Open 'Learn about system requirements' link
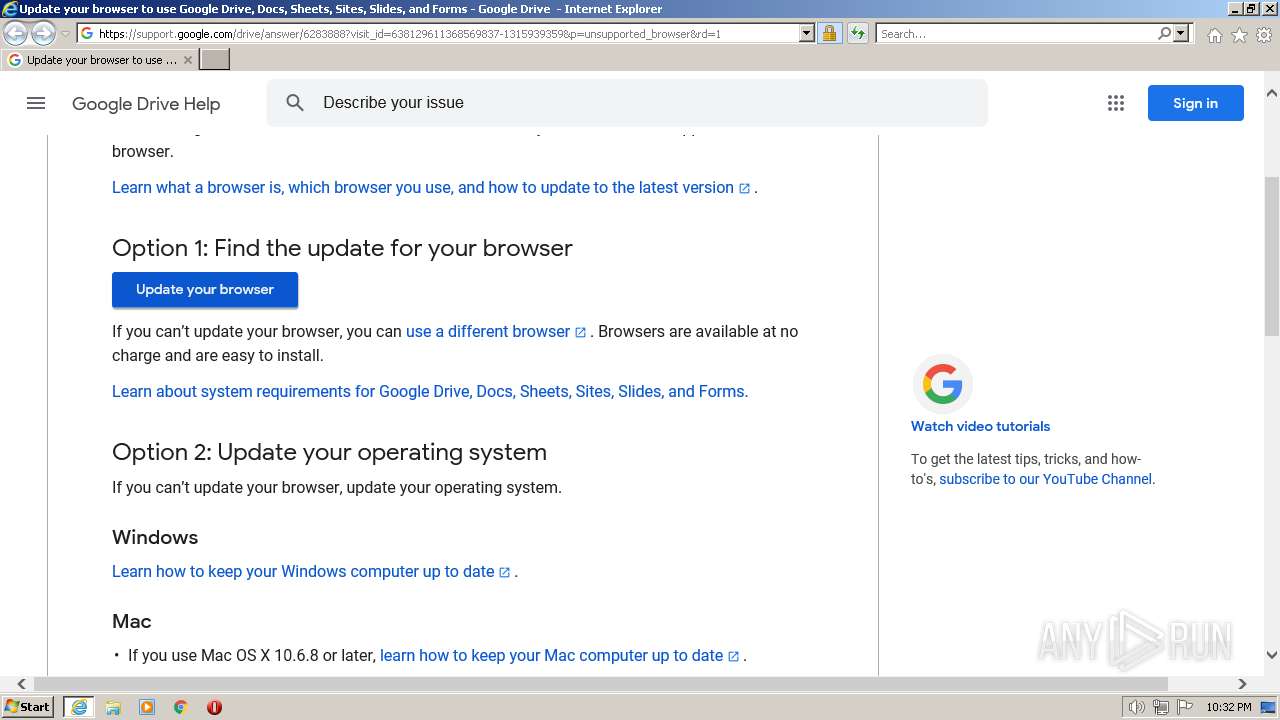Viewport: 1280px width, 720px height. point(430,392)
